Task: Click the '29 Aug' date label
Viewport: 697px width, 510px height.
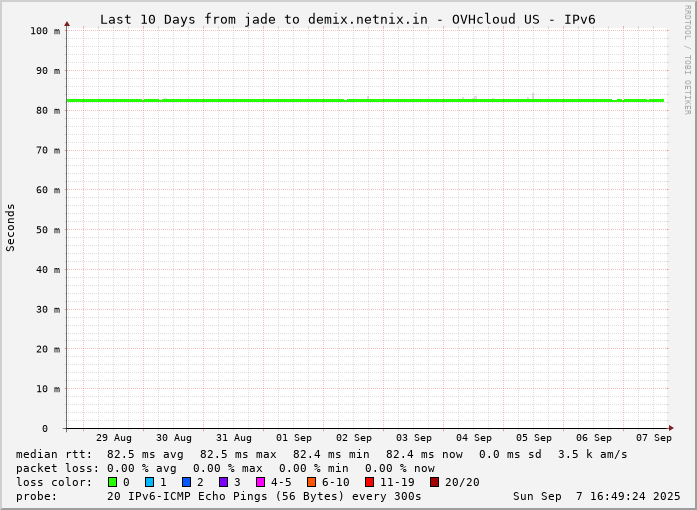Action: point(114,438)
